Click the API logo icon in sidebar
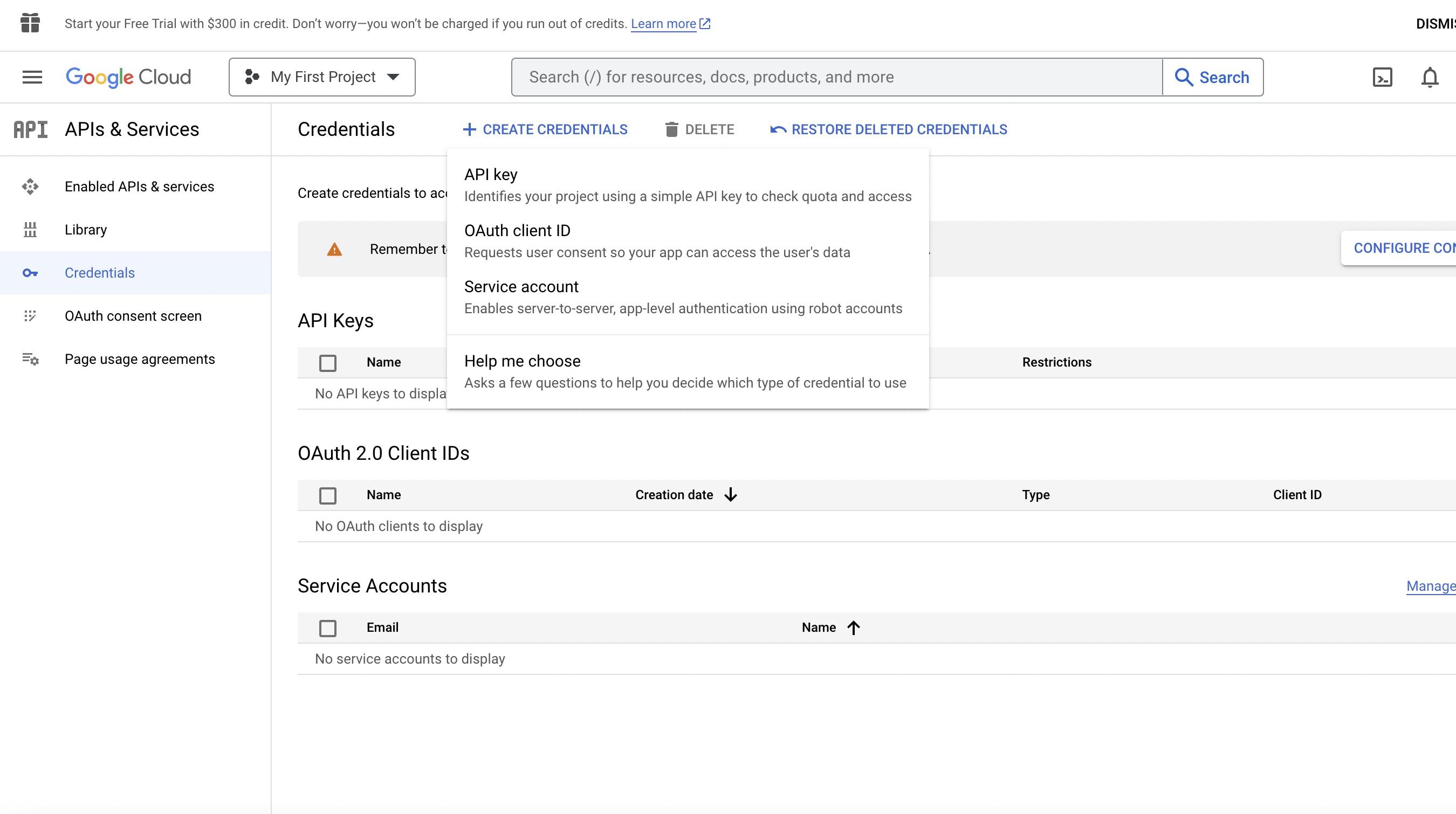Image resolution: width=1456 pixels, height=814 pixels. [x=31, y=129]
